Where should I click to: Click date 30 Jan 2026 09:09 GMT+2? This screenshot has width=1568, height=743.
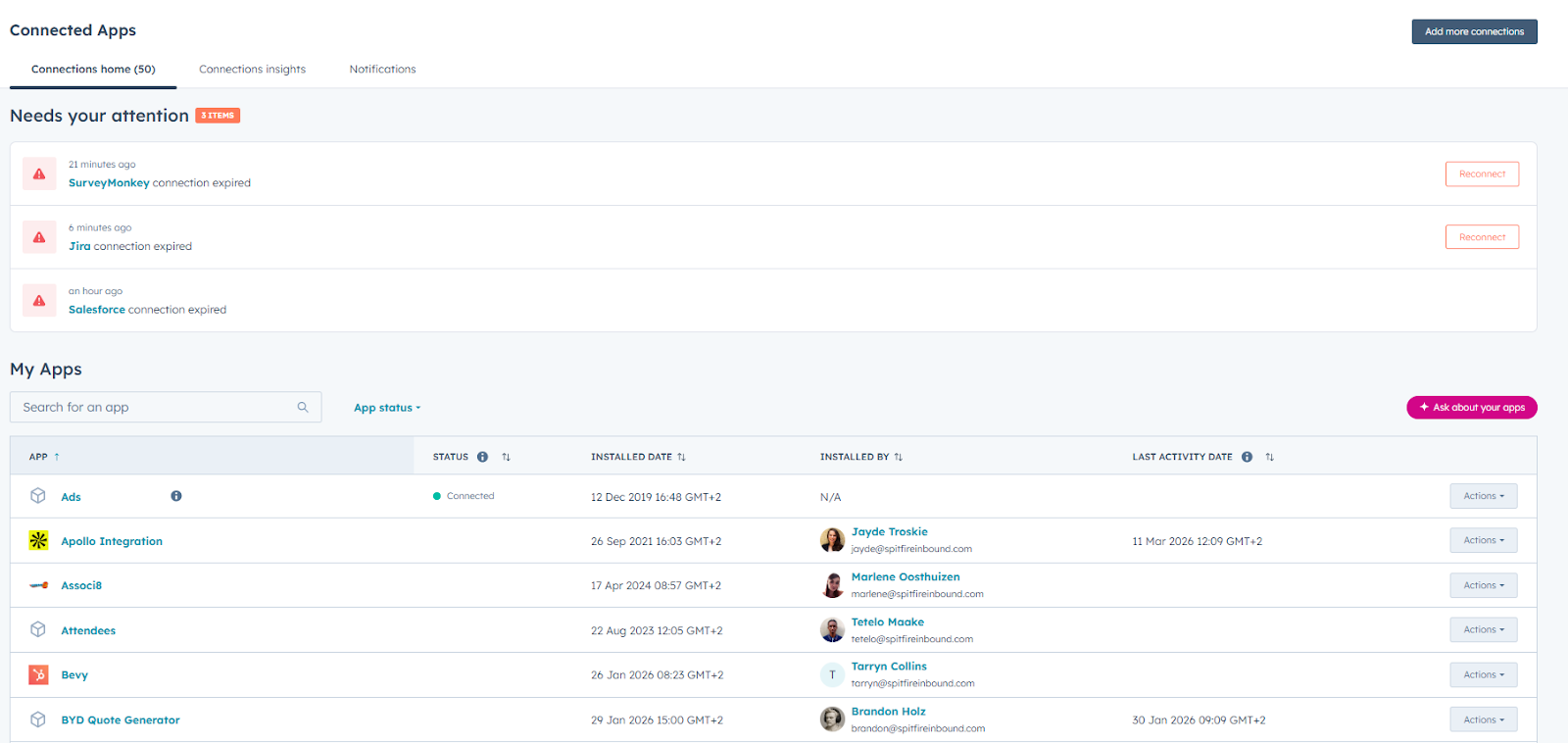click(1199, 720)
